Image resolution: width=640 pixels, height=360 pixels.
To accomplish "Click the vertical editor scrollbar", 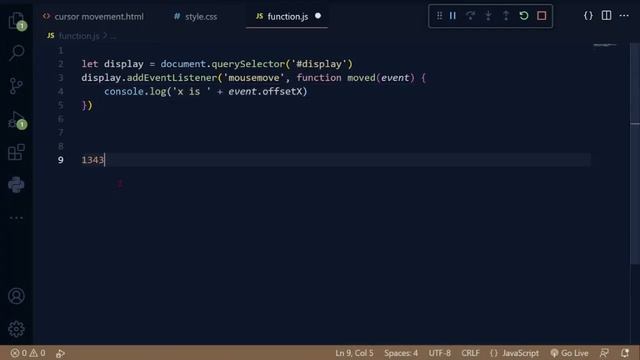I will (x=635, y=153).
